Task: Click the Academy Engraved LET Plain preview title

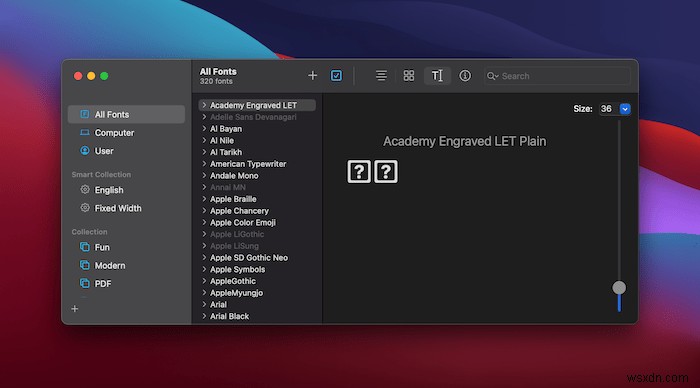Action: click(464, 141)
